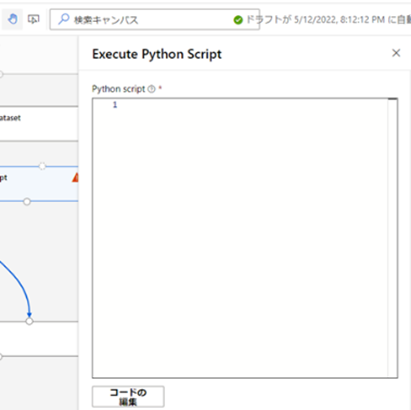Click the Python script field label
411x410 pixels.
tap(119, 89)
